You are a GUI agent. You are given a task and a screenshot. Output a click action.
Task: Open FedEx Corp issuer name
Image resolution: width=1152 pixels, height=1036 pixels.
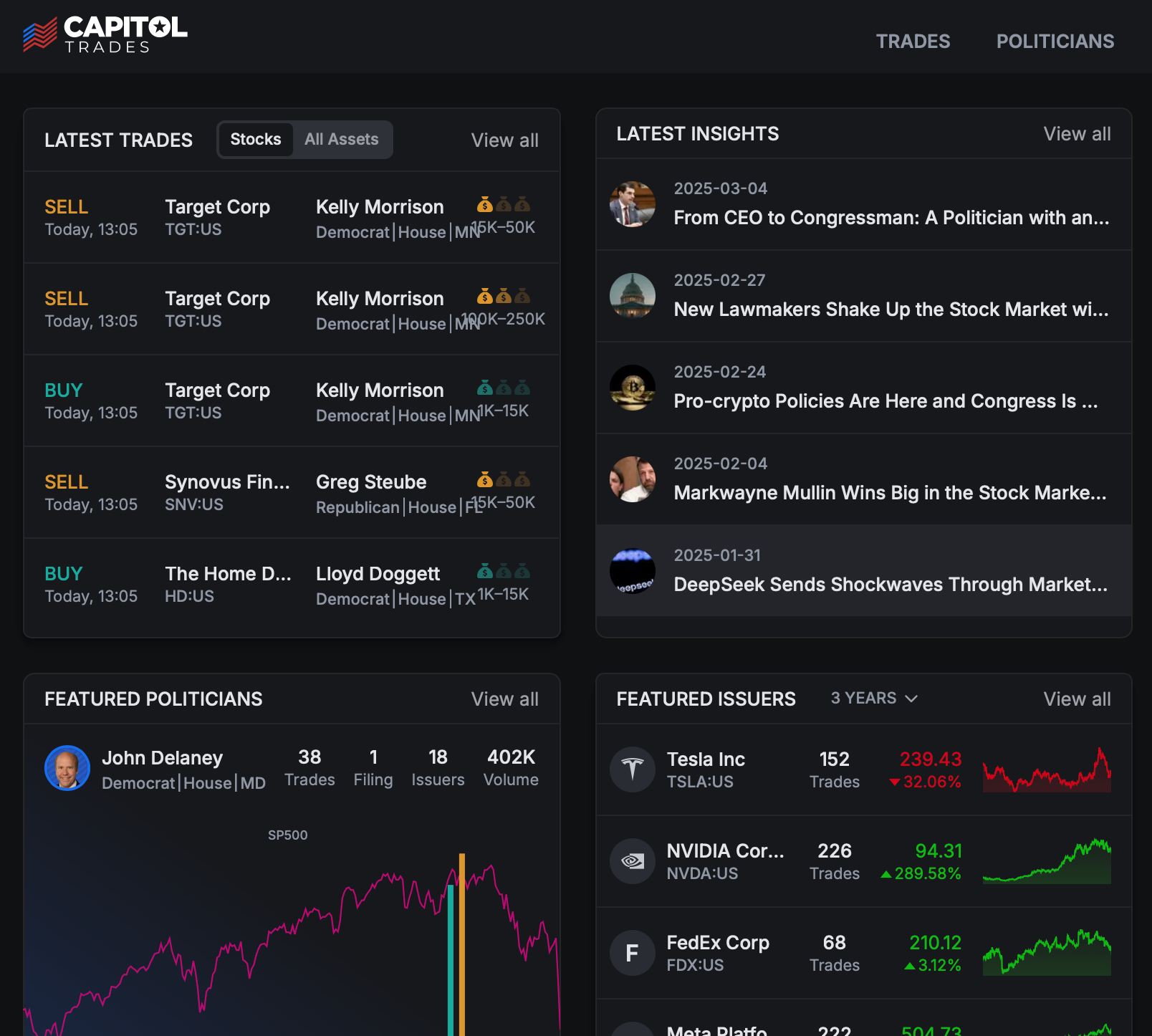tap(718, 943)
